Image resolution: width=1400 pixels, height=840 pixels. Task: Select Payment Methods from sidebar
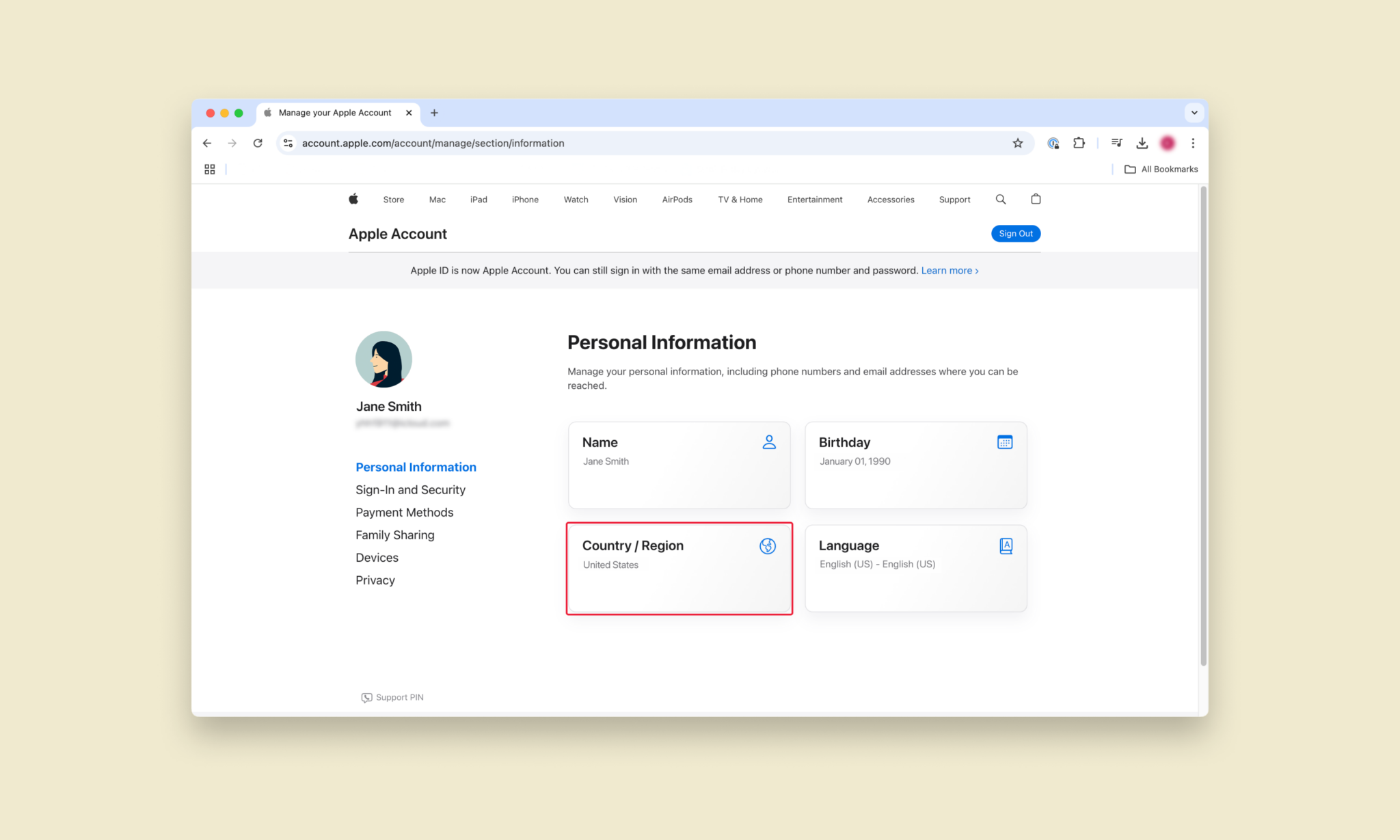click(x=405, y=512)
